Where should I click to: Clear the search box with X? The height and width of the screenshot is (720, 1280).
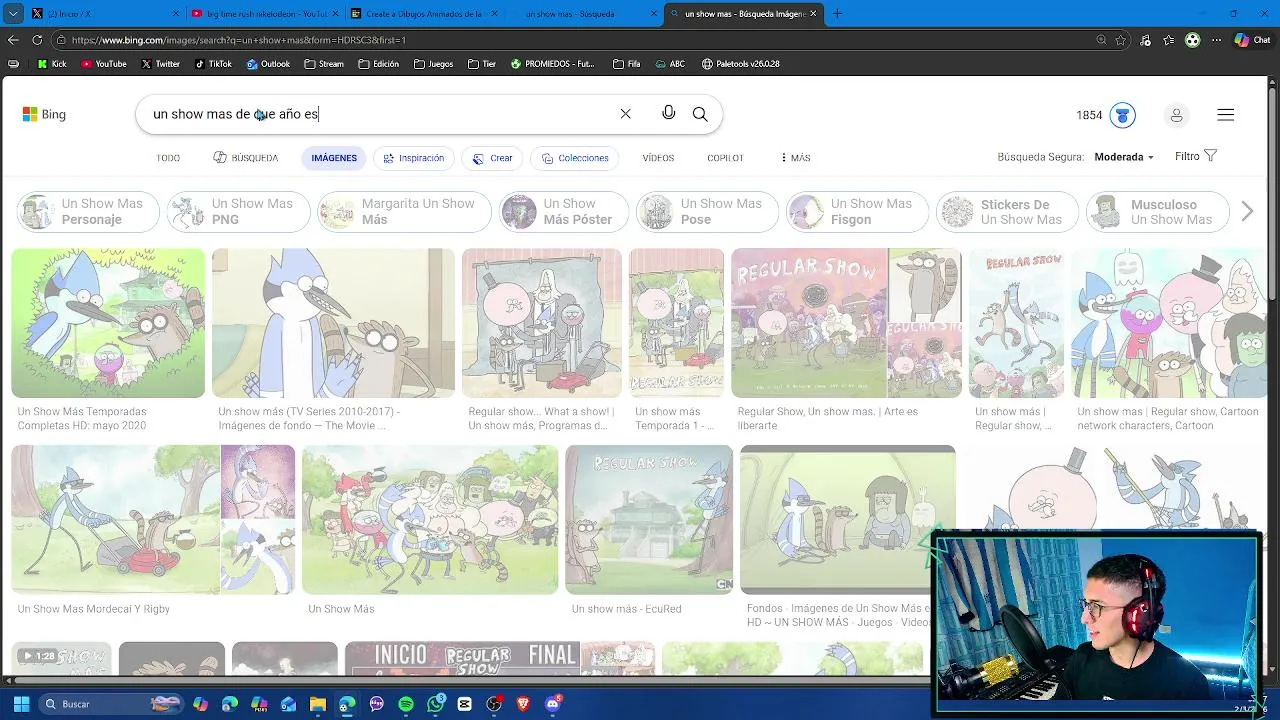click(625, 114)
